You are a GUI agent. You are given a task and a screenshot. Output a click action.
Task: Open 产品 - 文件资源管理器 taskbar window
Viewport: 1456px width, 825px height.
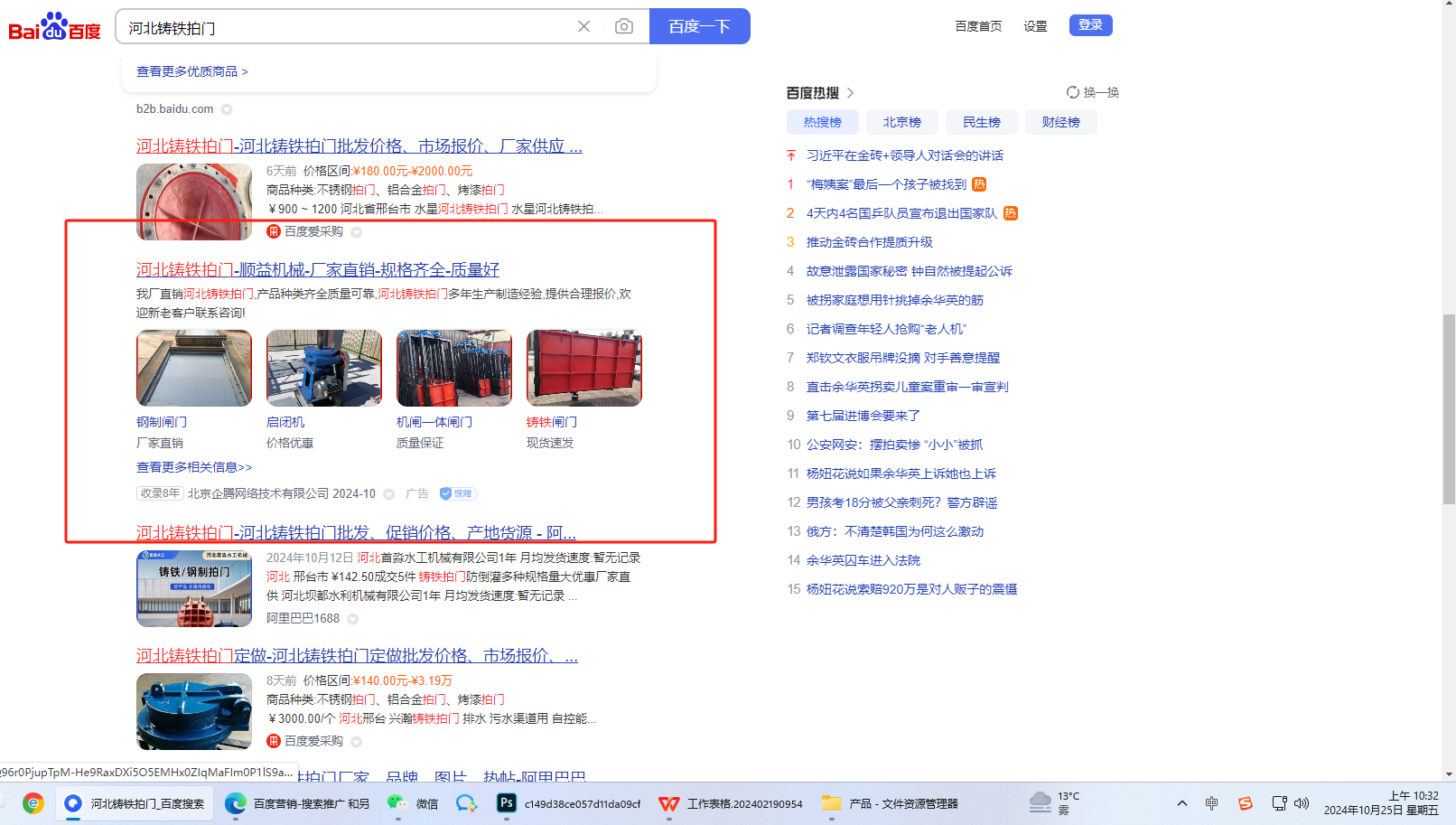(x=891, y=803)
